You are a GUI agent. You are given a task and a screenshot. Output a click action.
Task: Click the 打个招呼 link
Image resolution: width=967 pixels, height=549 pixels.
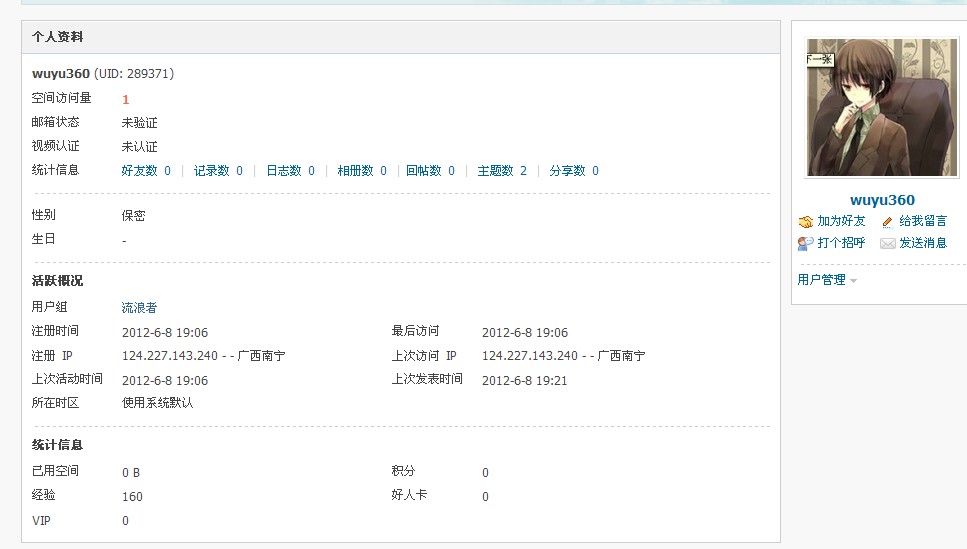pyautogui.click(x=841, y=242)
